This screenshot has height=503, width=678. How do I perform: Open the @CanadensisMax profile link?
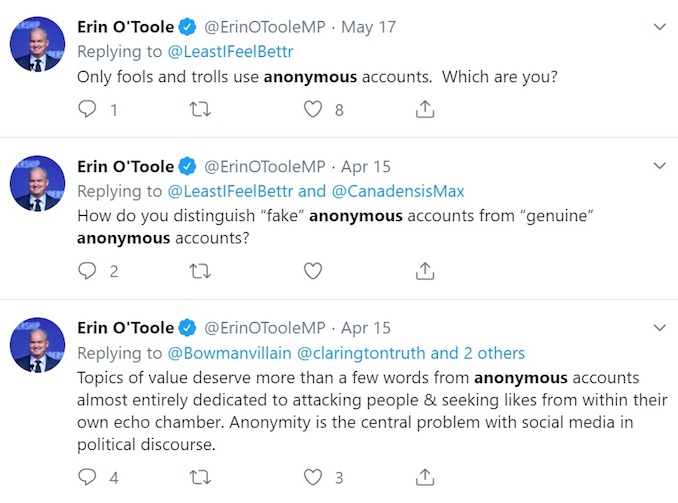point(398,191)
